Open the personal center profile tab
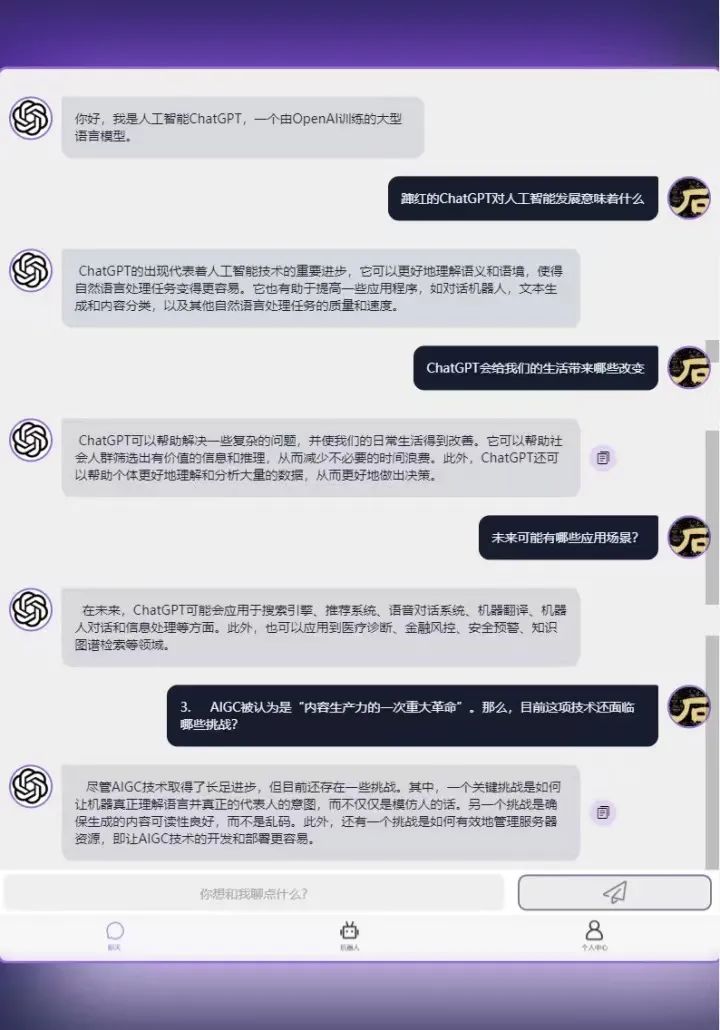Screen dimensions: 720x1030 [x=594, y=936]
